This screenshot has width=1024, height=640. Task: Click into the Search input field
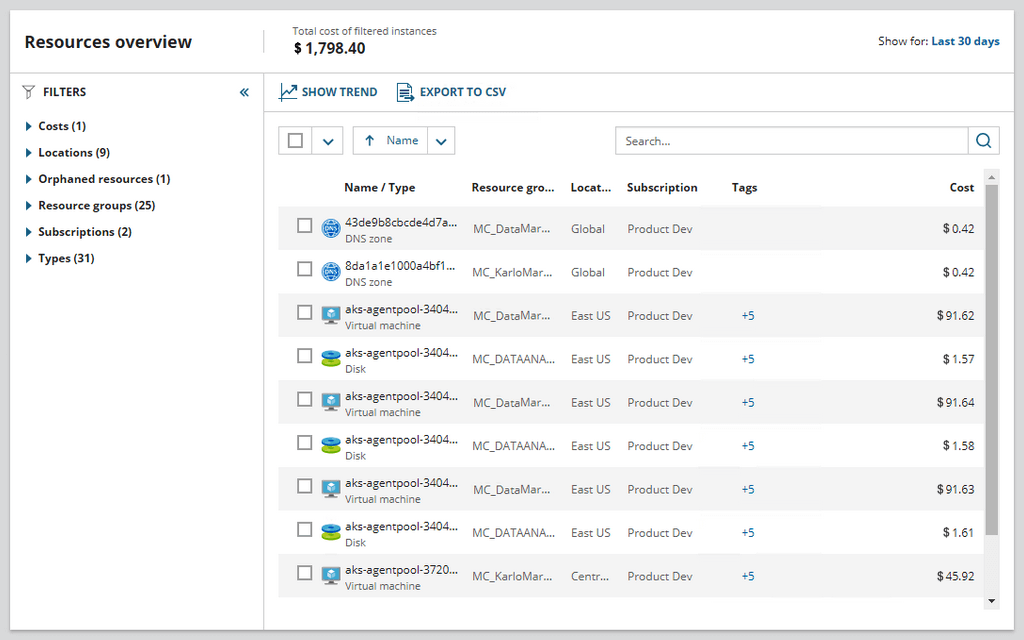[x=791, y=141]
